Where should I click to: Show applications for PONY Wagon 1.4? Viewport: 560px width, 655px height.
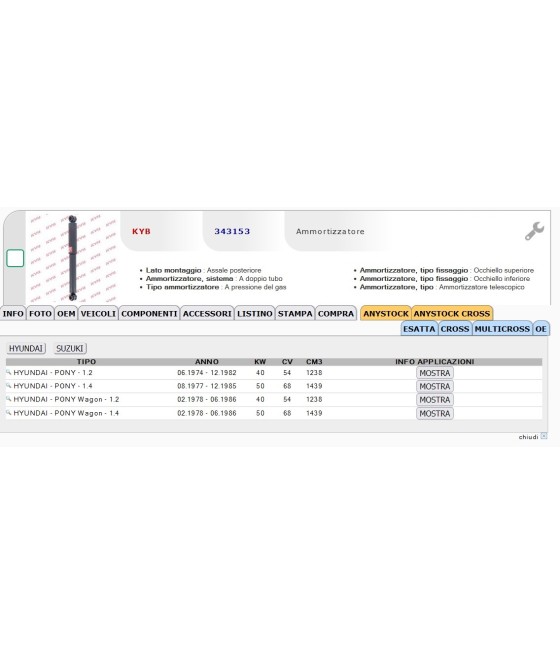click(x=435, y=414)
